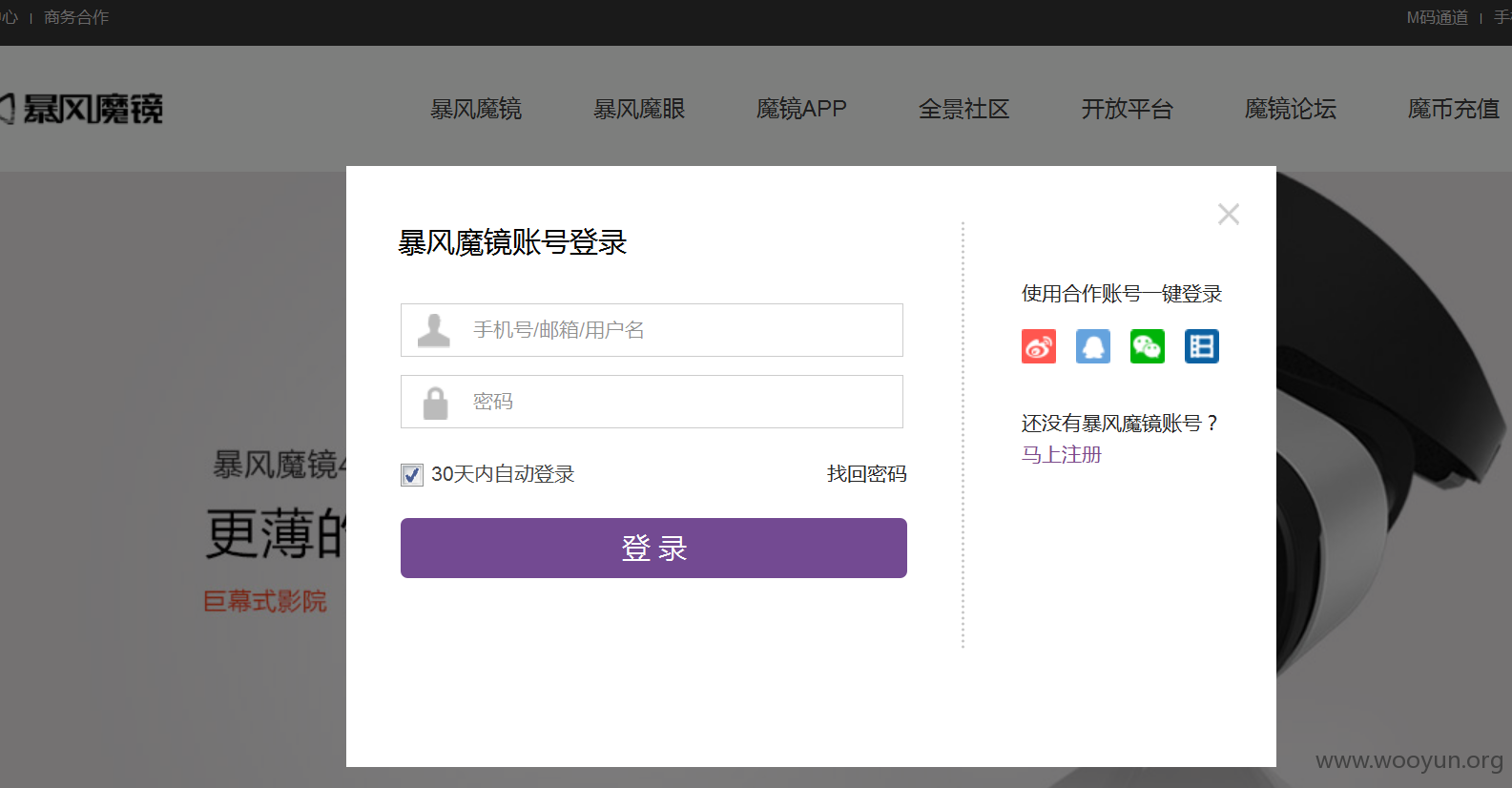Open the 找回密码 link
1512x788 pixels.
click(866, 474)
